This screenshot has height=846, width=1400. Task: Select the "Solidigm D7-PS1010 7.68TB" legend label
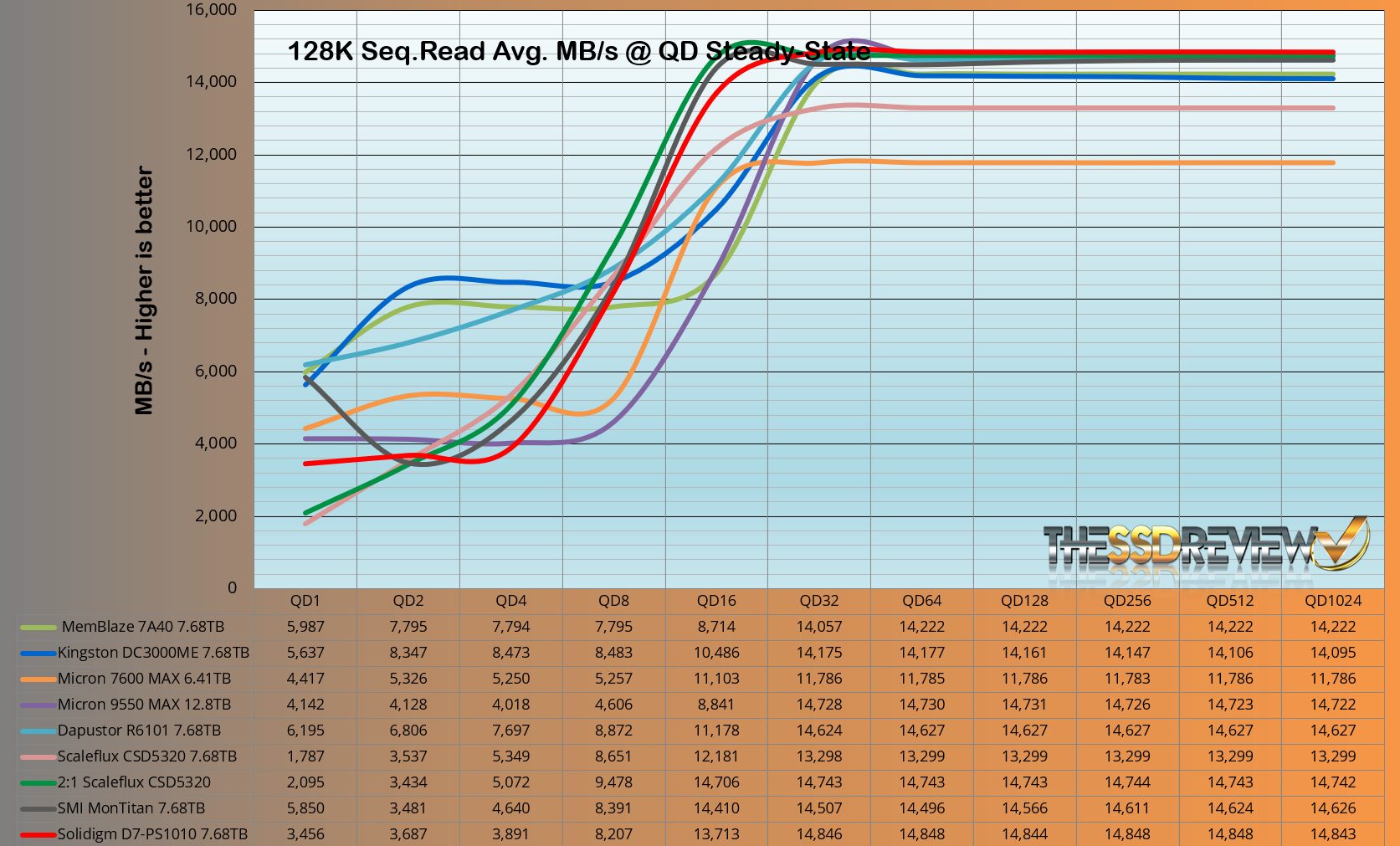point(152,834)
